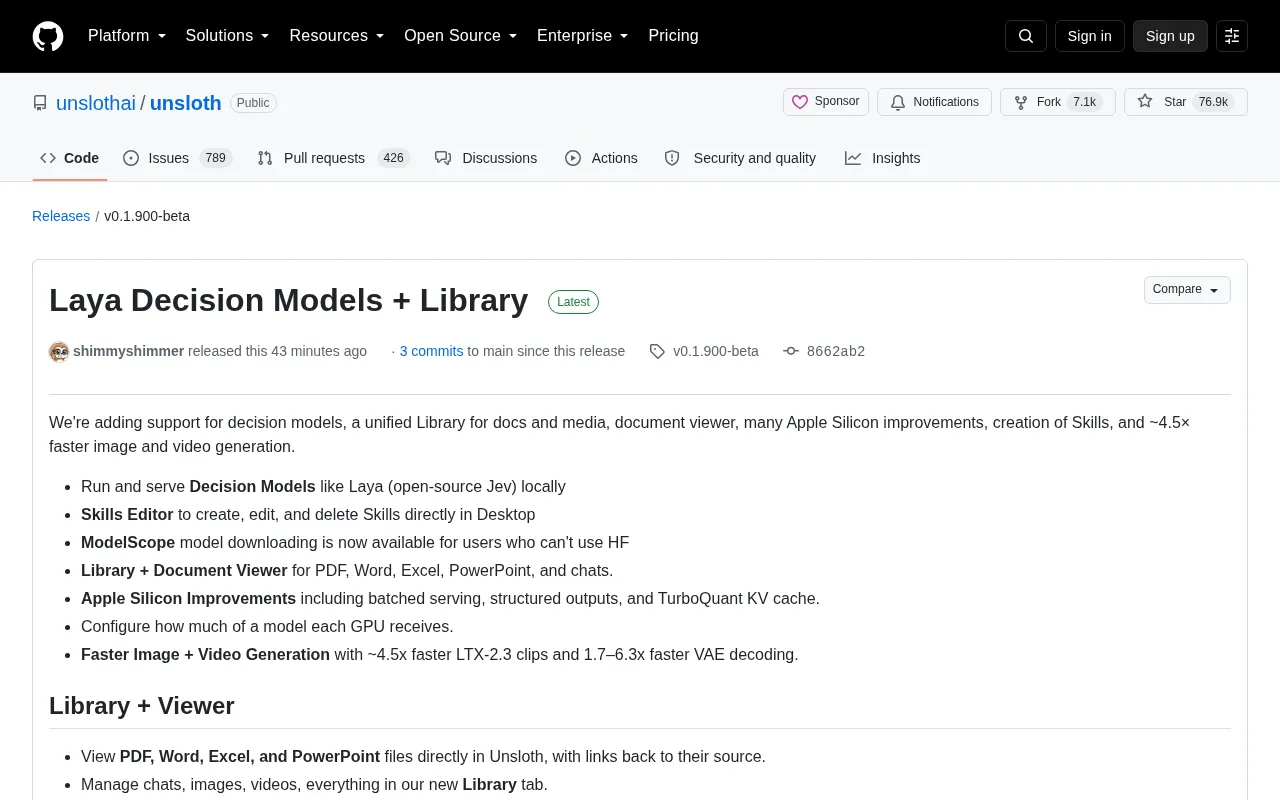Click the "Library + Viewer" heading
Viewport: 1280px width, 800px height.
(142, 706)
